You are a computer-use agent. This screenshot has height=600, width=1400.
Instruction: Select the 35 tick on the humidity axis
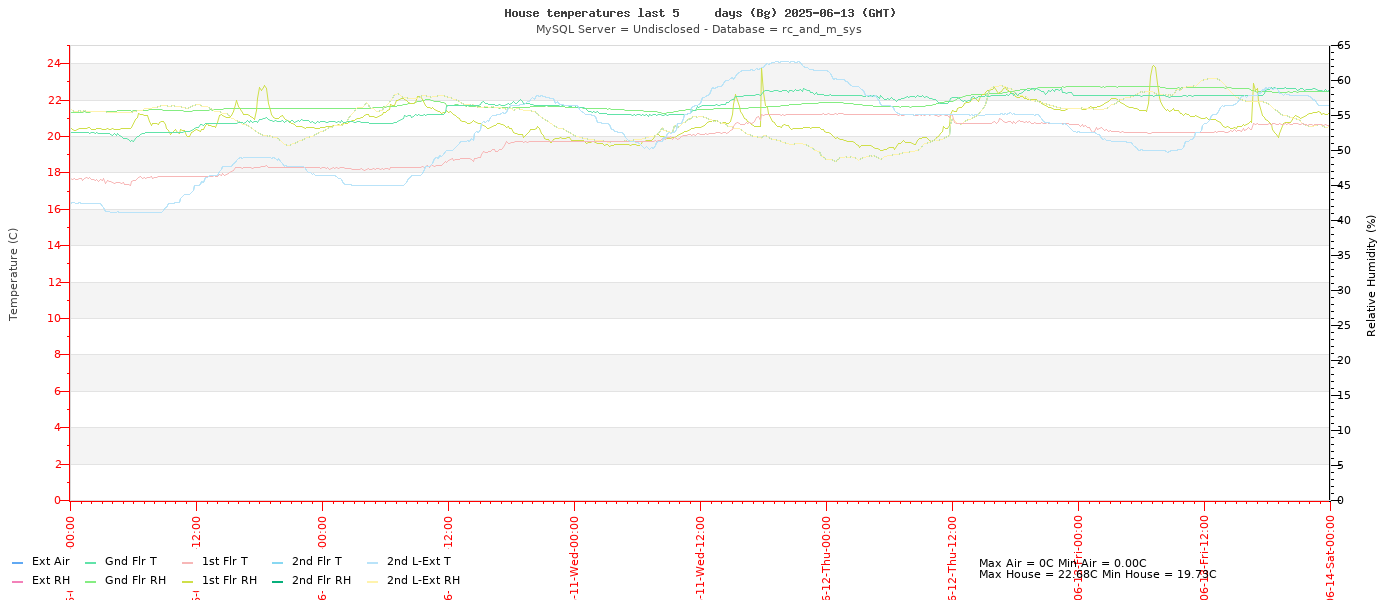coord(1344,256)
